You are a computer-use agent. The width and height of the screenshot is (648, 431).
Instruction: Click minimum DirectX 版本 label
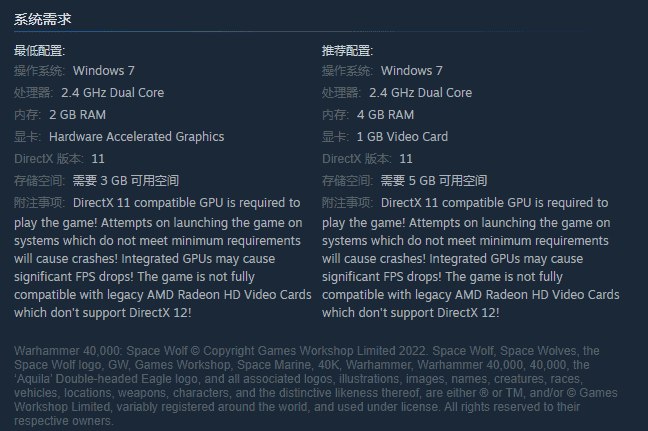pos(49,159)
